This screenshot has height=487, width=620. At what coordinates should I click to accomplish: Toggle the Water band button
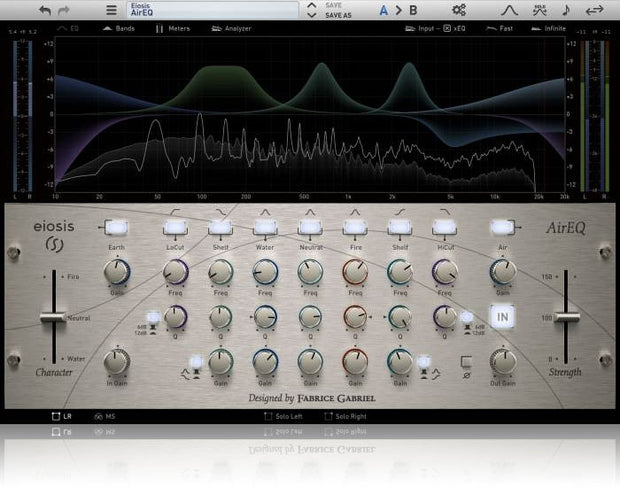265,228
